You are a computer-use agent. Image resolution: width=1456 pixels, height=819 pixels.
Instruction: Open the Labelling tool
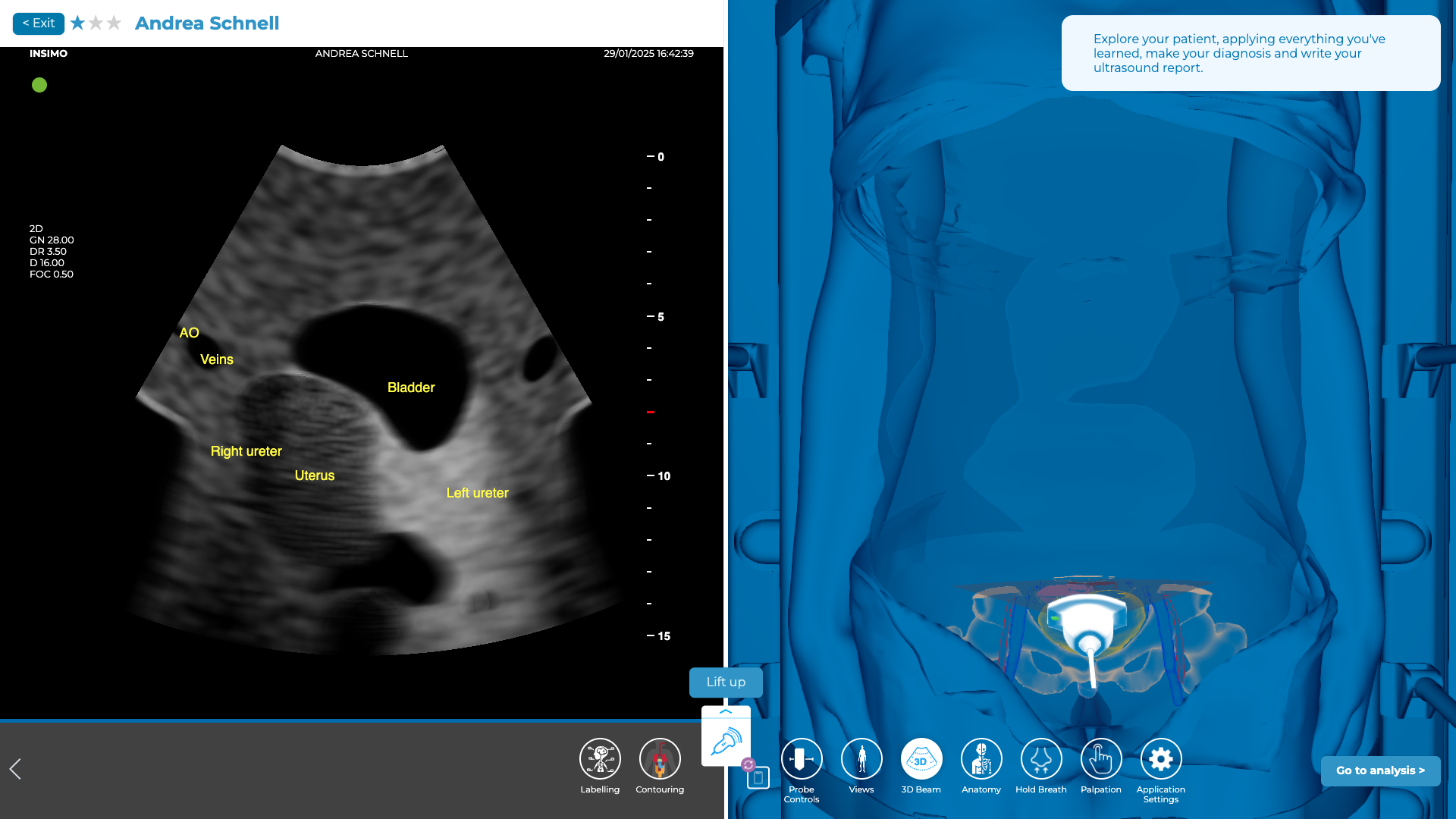click(x=600, y=758)
